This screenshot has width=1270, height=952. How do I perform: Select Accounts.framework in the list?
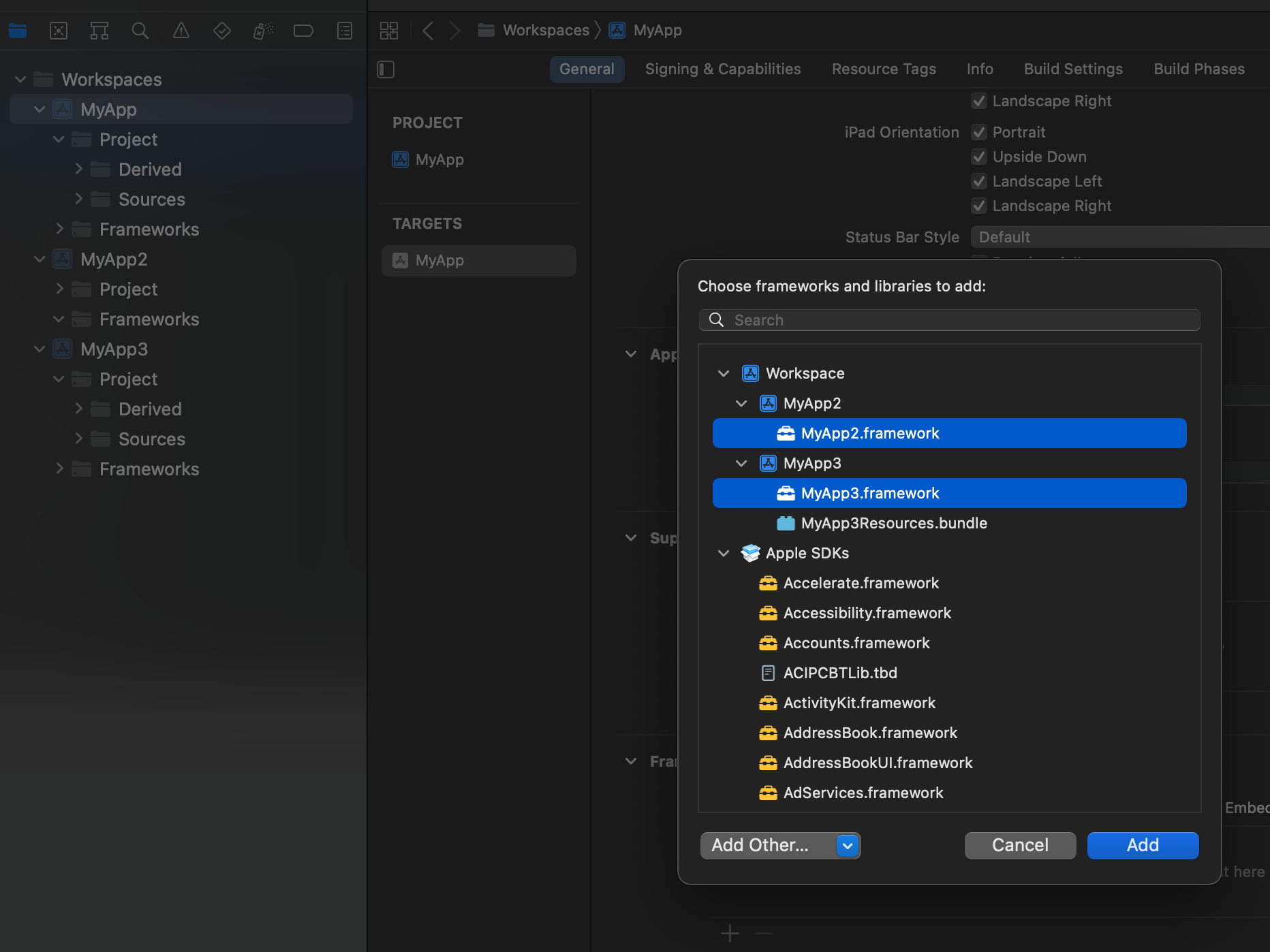pos(950,643)
